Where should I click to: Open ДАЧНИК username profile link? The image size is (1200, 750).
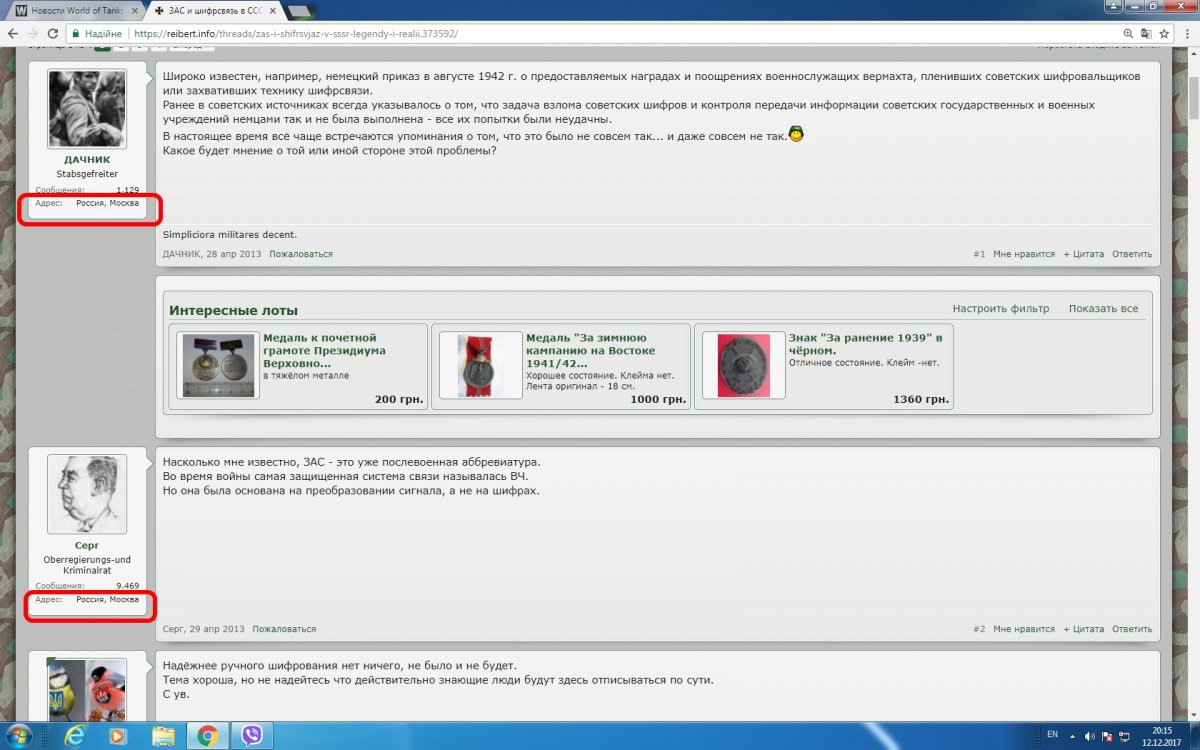pos(87,159)
